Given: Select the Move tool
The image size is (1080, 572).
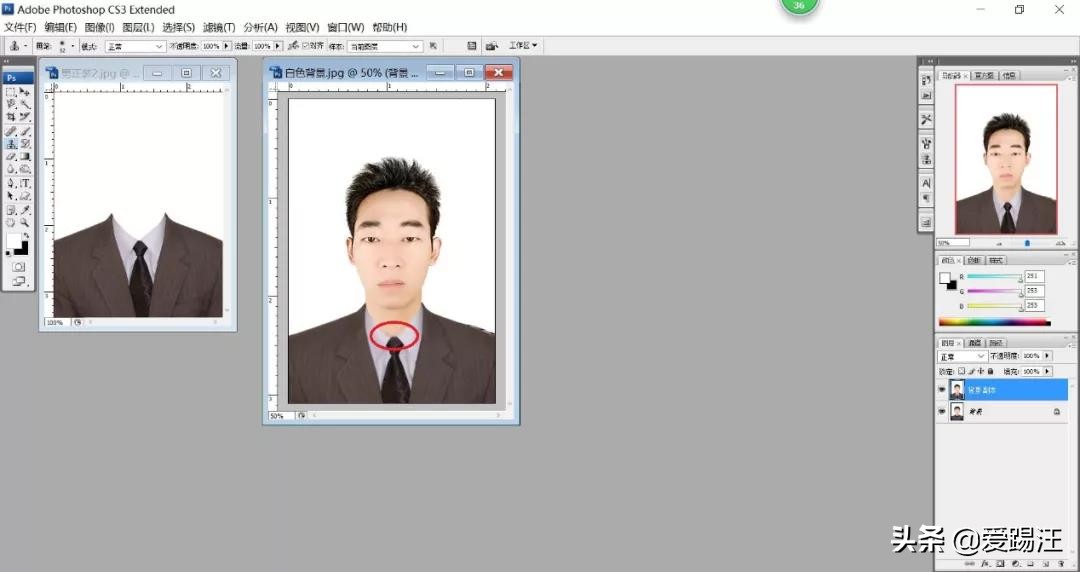Looking at the screenshot, I should [25, 92].
